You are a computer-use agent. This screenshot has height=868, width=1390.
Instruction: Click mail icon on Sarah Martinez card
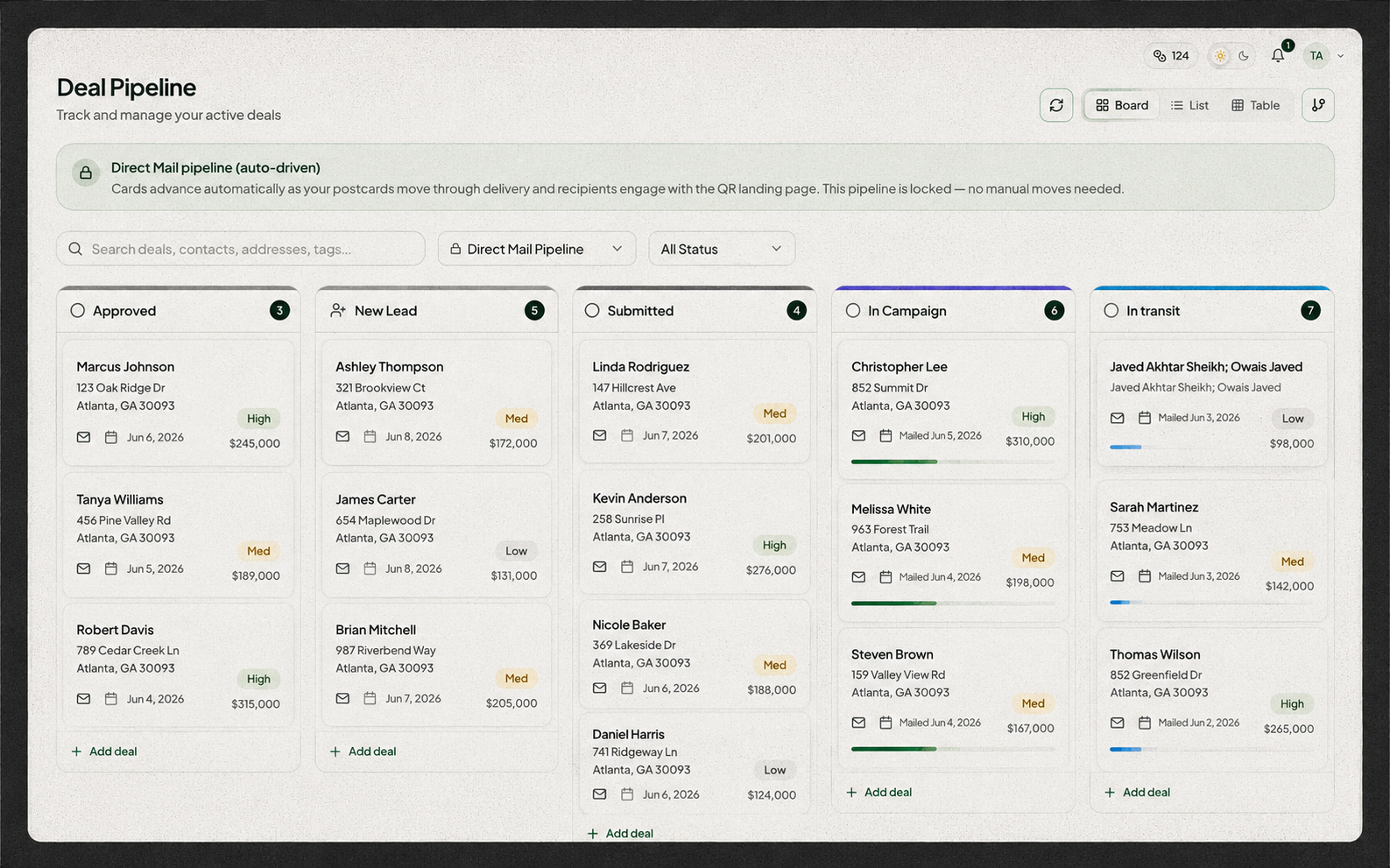pyautogui.click(x=1117, y=576)
